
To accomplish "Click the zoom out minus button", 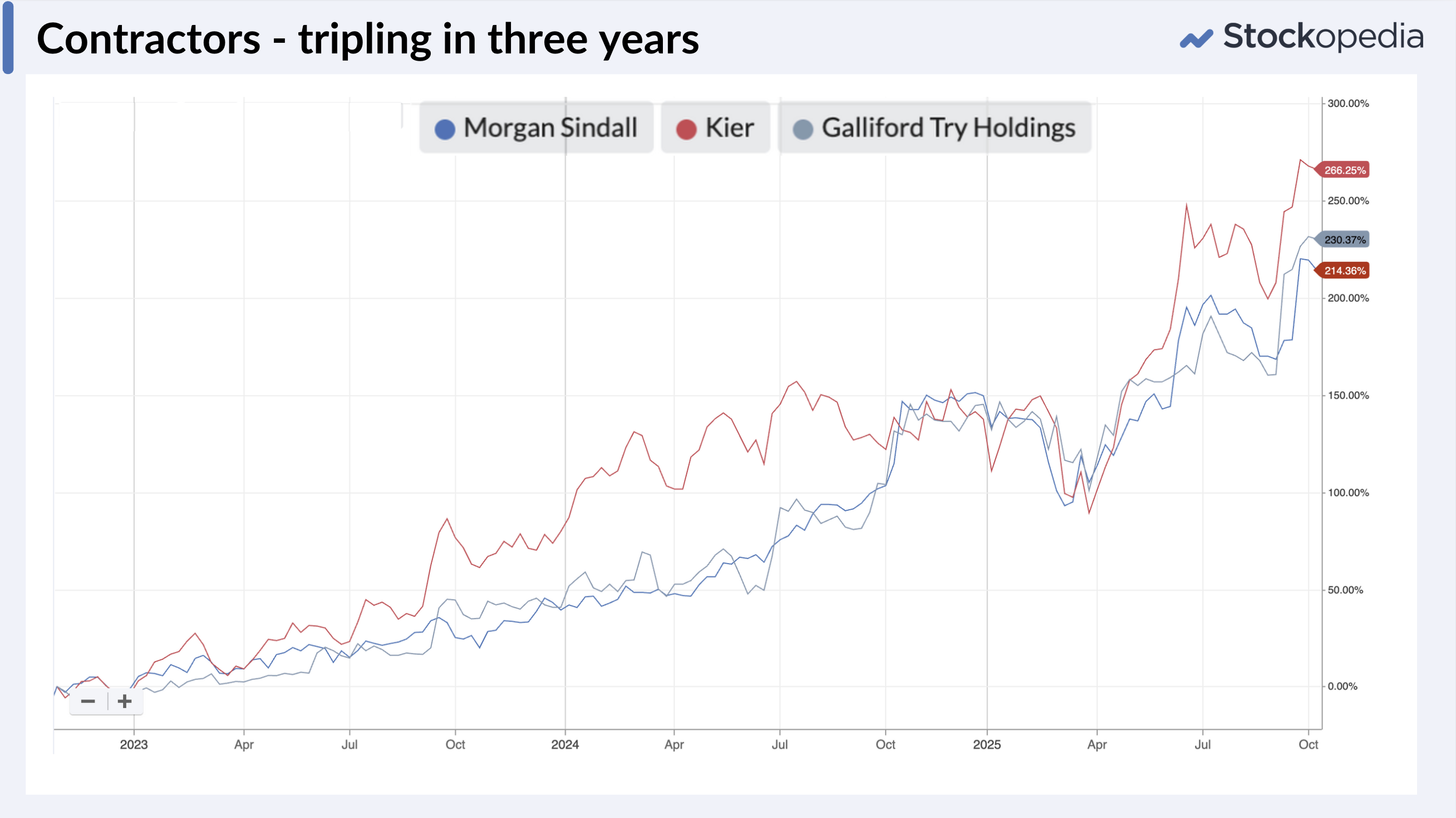I will coord(88,702).
